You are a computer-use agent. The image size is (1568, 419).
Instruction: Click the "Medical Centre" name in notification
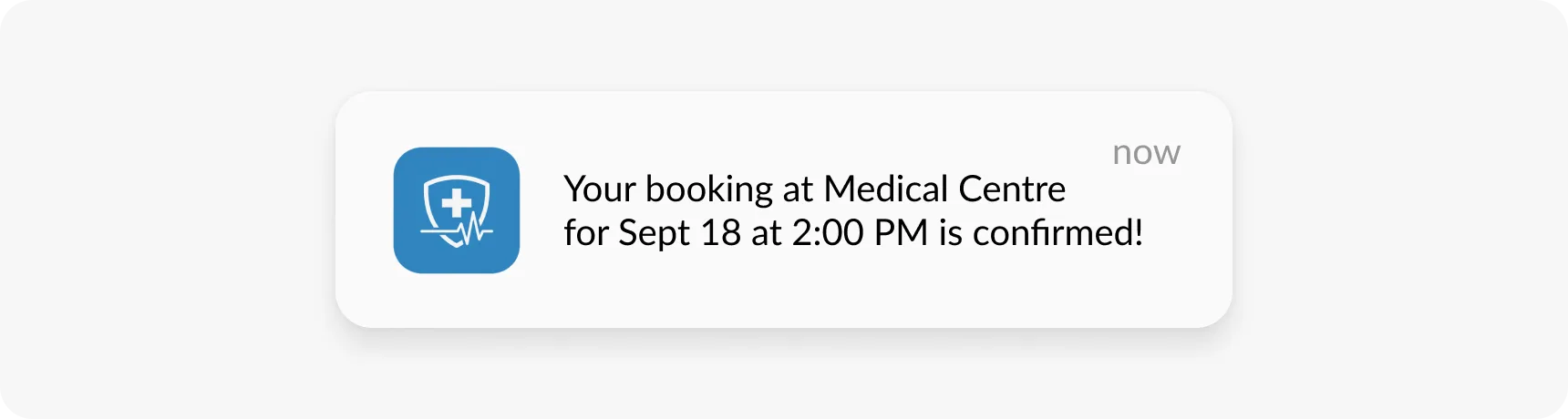pos(944,189)
